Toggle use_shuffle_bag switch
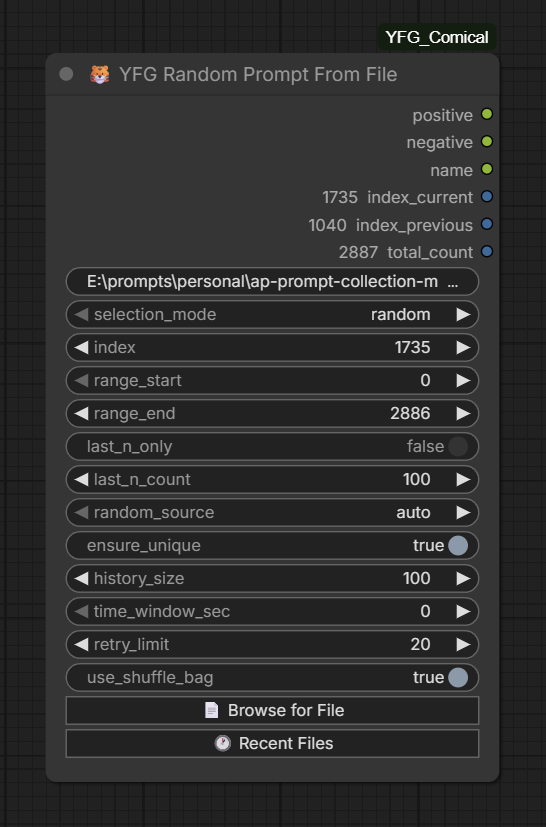546x827 pixels. (x=458, y=677)
